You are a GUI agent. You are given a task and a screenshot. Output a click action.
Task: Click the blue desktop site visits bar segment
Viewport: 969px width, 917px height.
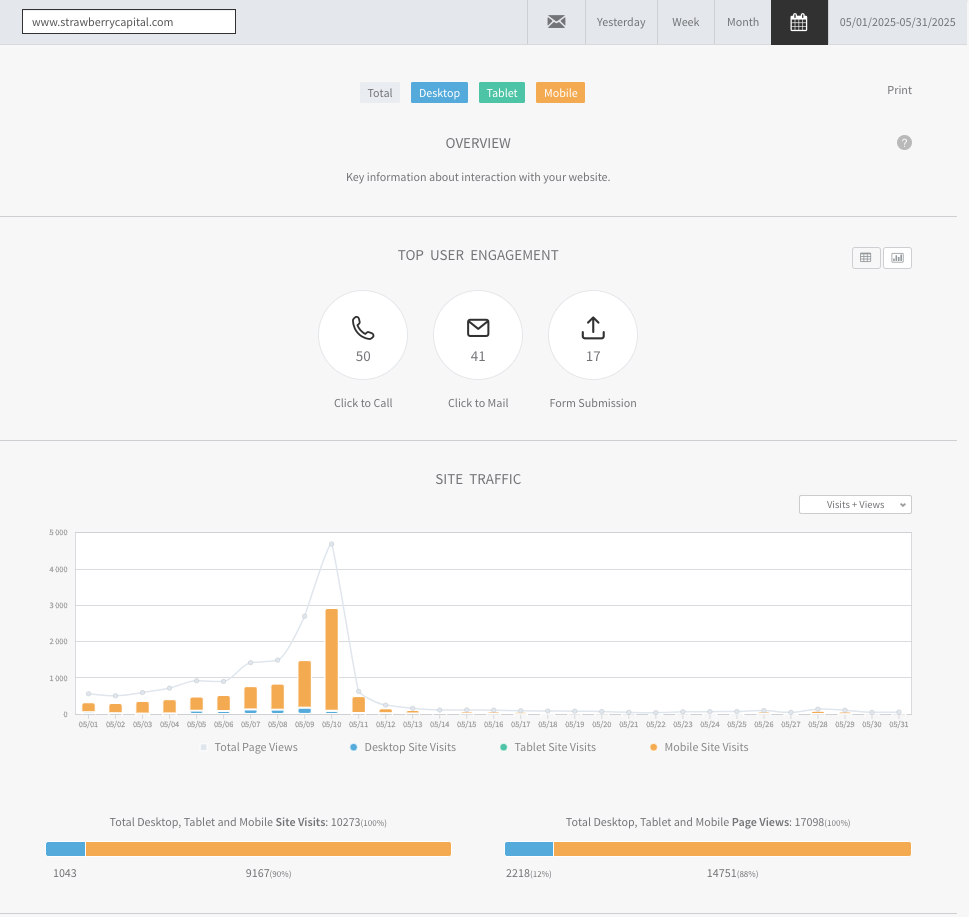point(66,849)
